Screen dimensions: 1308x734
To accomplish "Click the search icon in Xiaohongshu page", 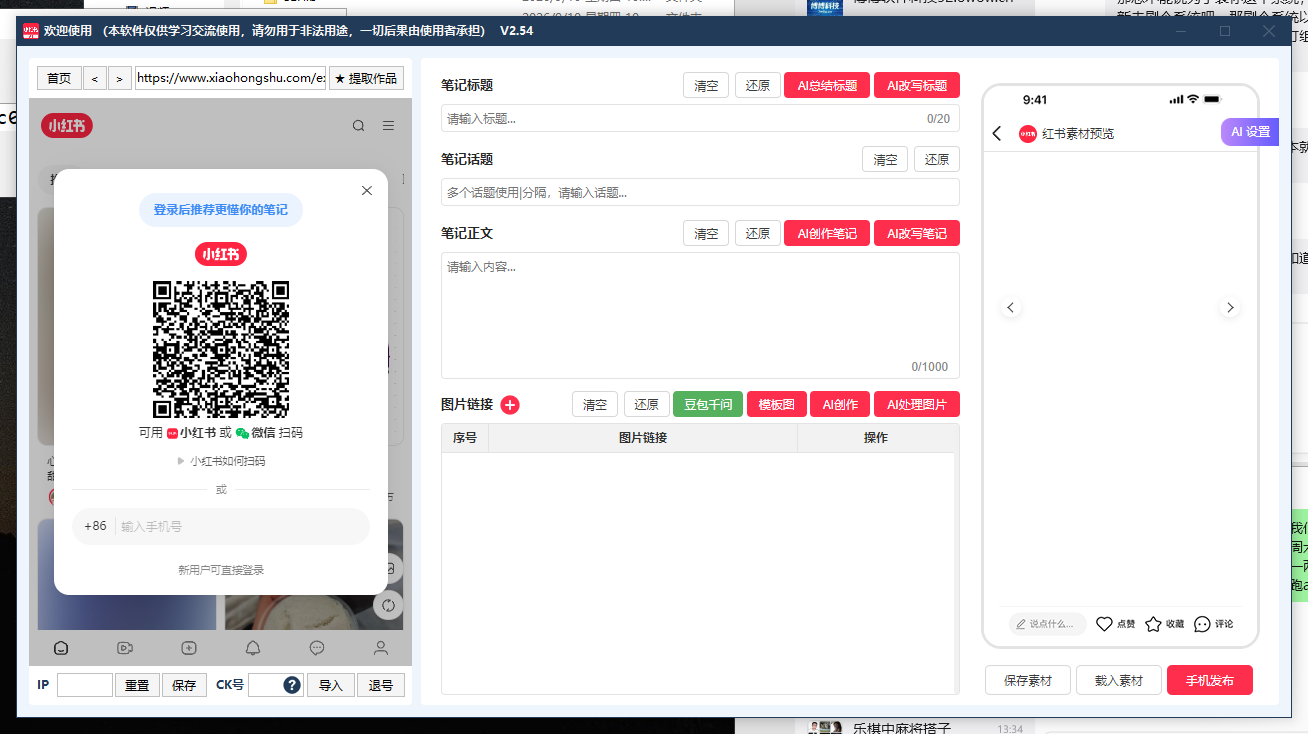I will click(x=358, y=126).
